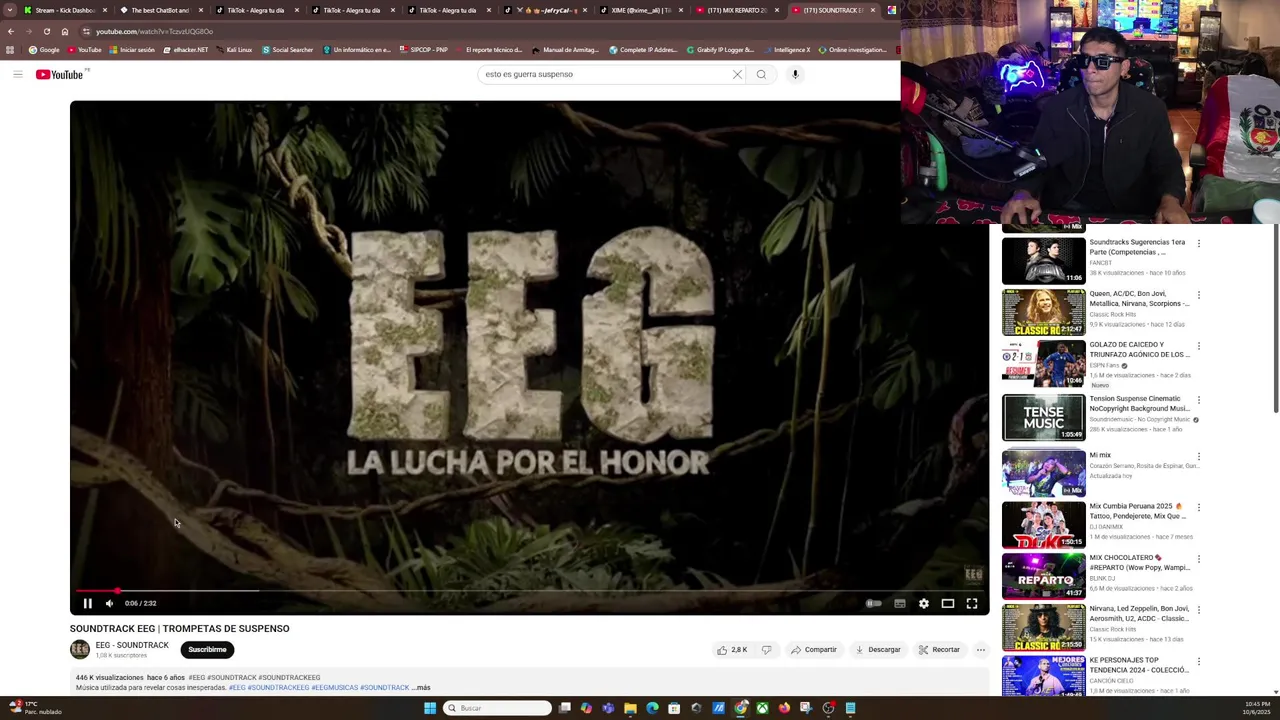Open options for Mi mix

click(x=1199, y=456)
